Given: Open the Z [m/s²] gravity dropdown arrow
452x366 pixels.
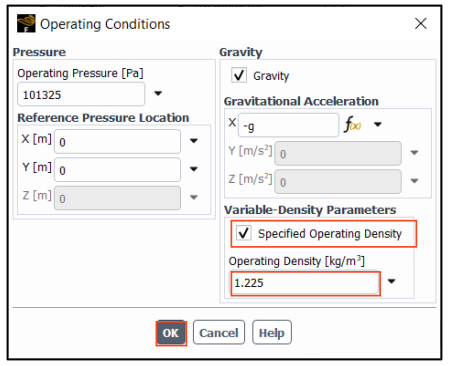Looking at the screenshot, I should click(414, 181).
